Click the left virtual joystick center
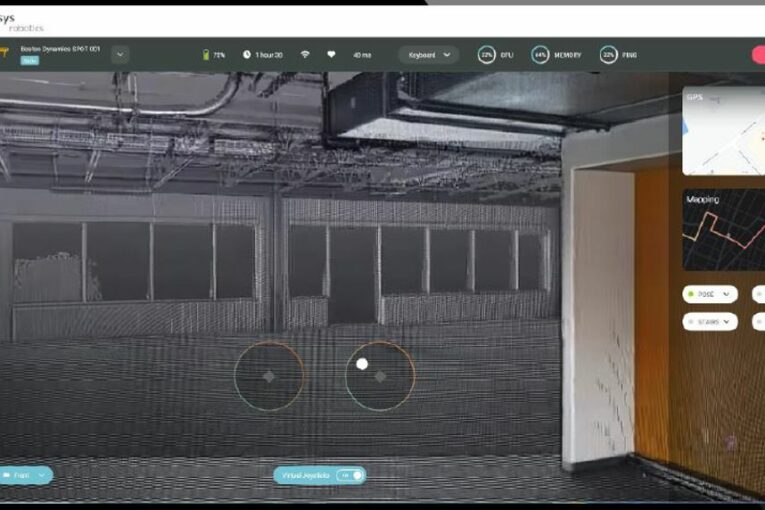Viewport: 765px width, 510px height. (268, 376)
